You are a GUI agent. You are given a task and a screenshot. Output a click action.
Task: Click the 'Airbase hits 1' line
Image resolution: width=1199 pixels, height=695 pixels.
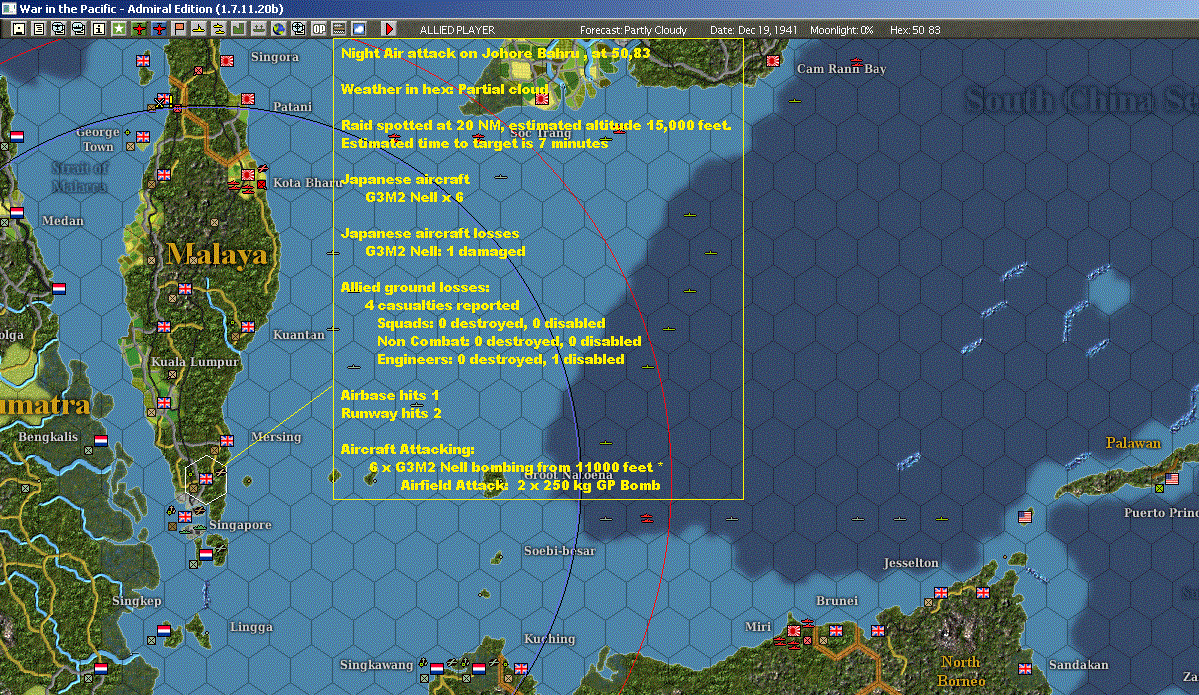[x=390, y=395]
